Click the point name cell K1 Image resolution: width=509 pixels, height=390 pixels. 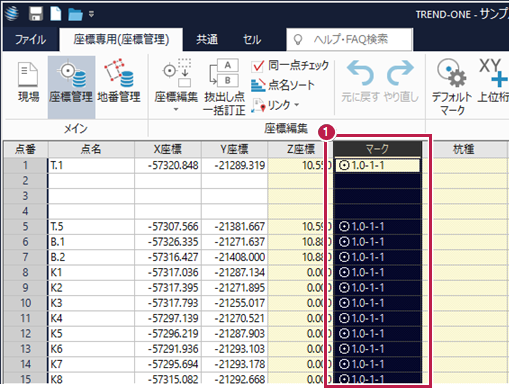tap(91, 273)
